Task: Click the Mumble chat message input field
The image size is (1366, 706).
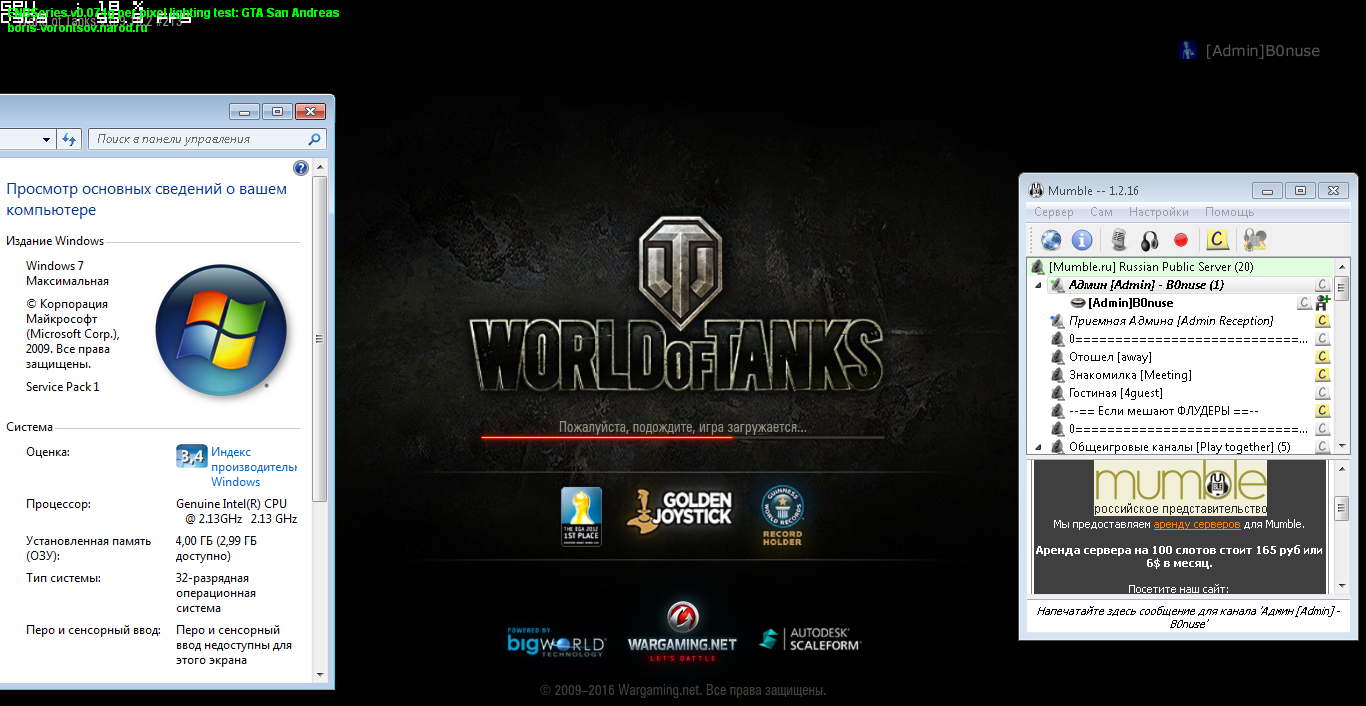Action: tap(1188, 616)
